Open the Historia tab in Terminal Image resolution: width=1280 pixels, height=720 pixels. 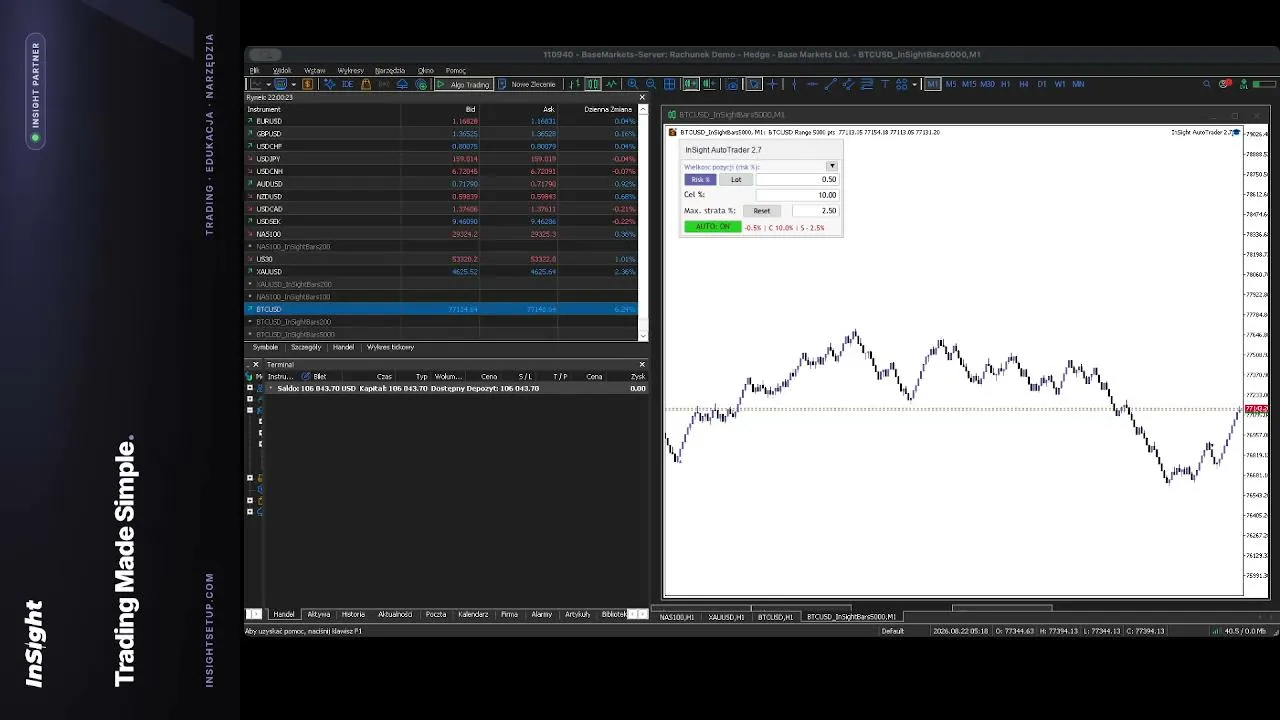click(x=353, y=614)
